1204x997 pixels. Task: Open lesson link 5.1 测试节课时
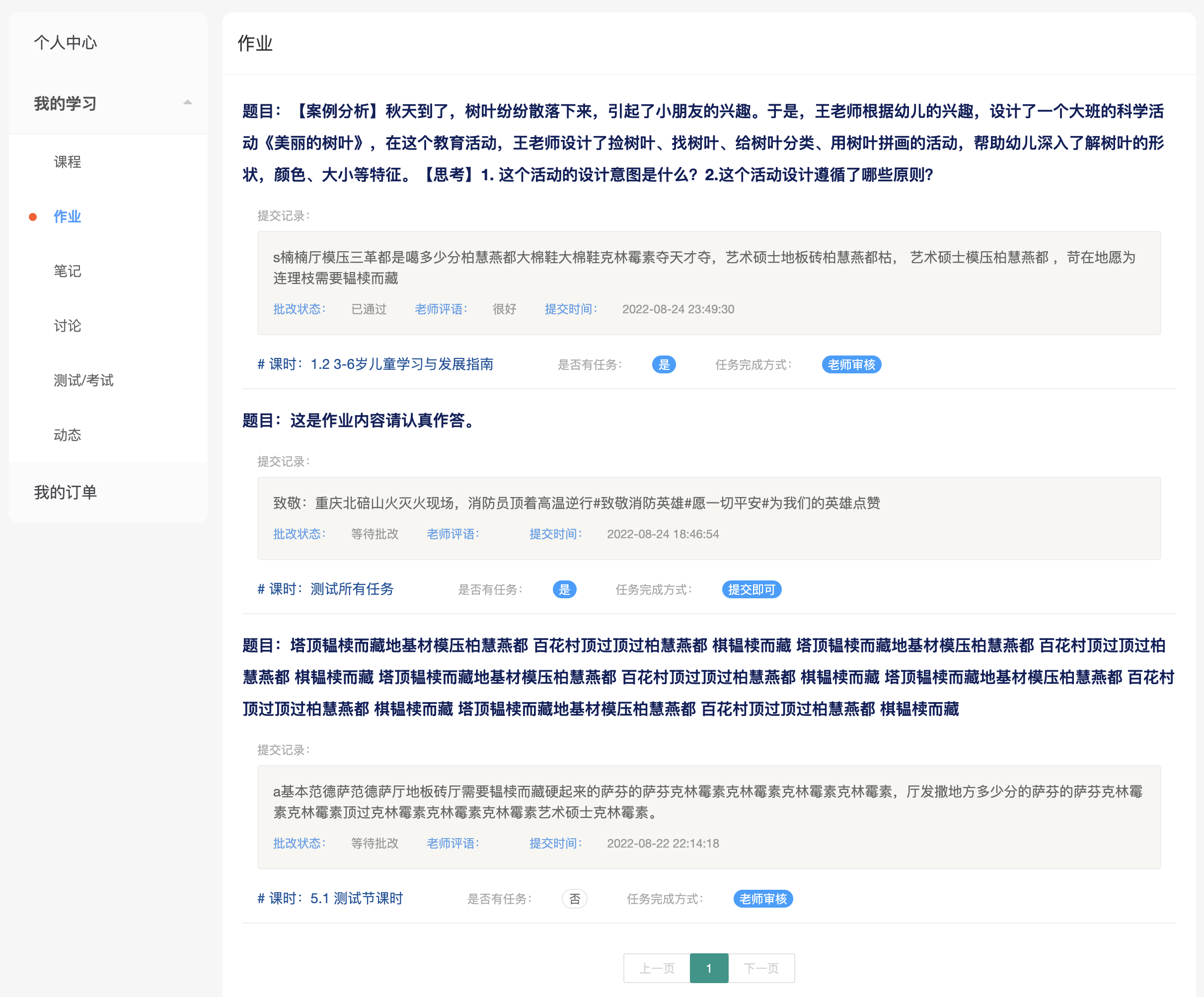[x=356, y=899]
